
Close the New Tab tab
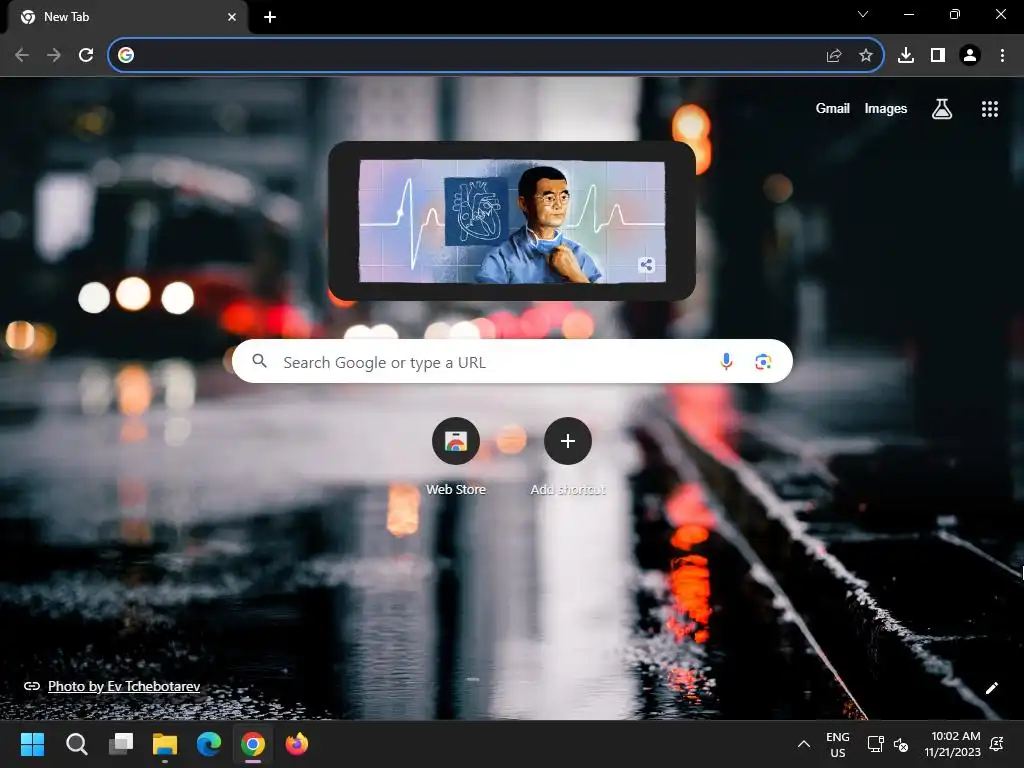[232, 17]
